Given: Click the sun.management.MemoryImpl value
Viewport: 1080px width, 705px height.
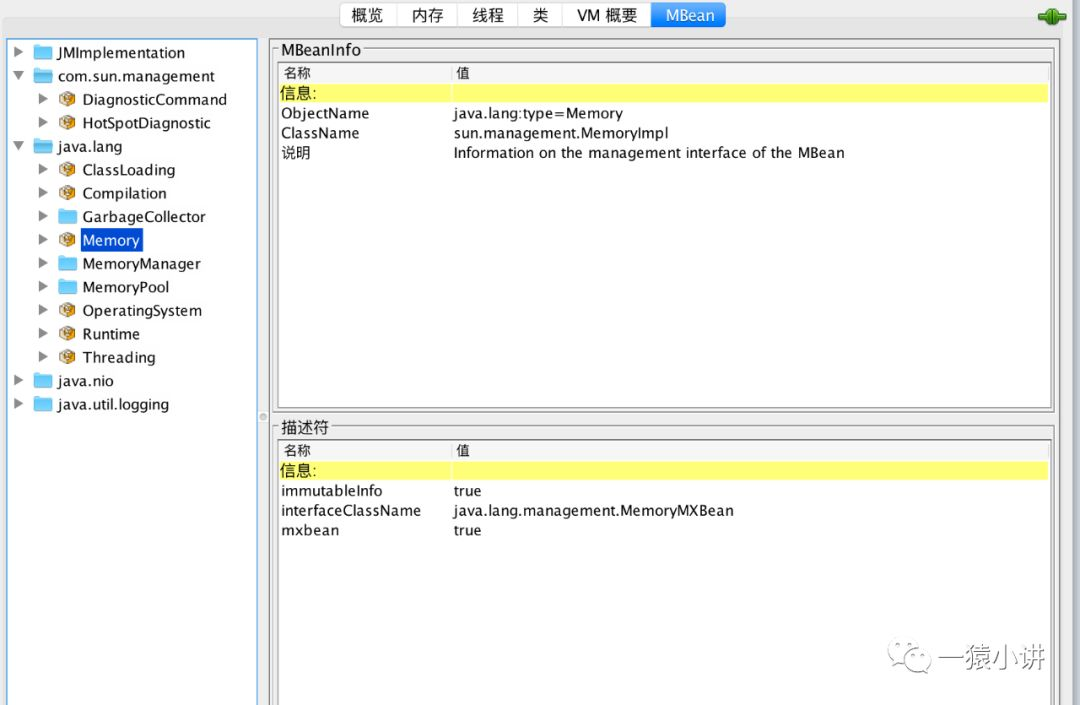Looking at the screenshot, I should (561, 133).
